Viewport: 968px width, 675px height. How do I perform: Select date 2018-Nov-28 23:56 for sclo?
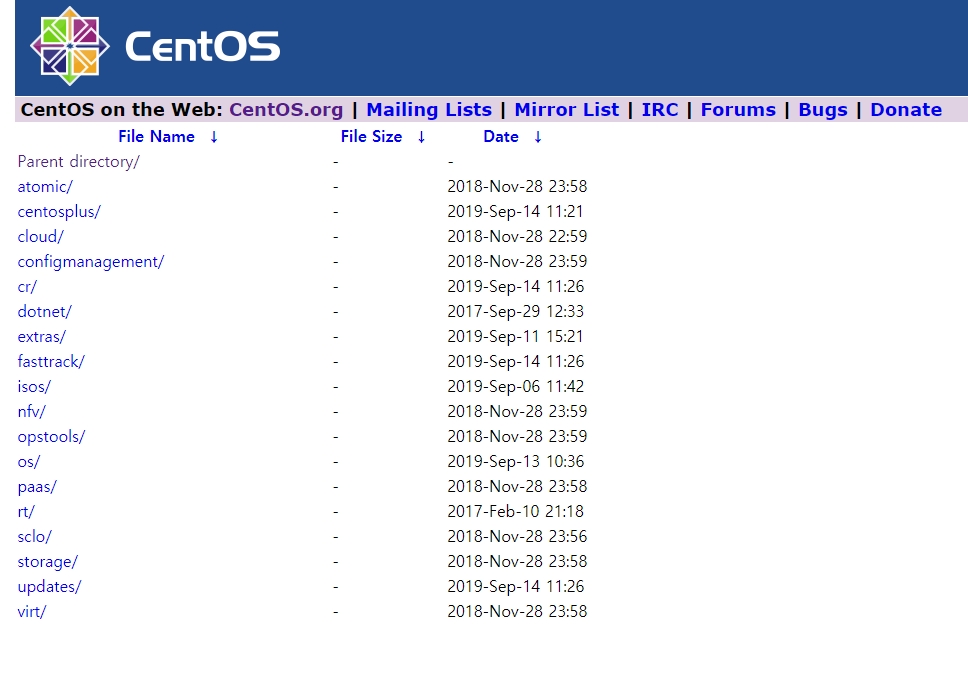click(x=517, y=537)
